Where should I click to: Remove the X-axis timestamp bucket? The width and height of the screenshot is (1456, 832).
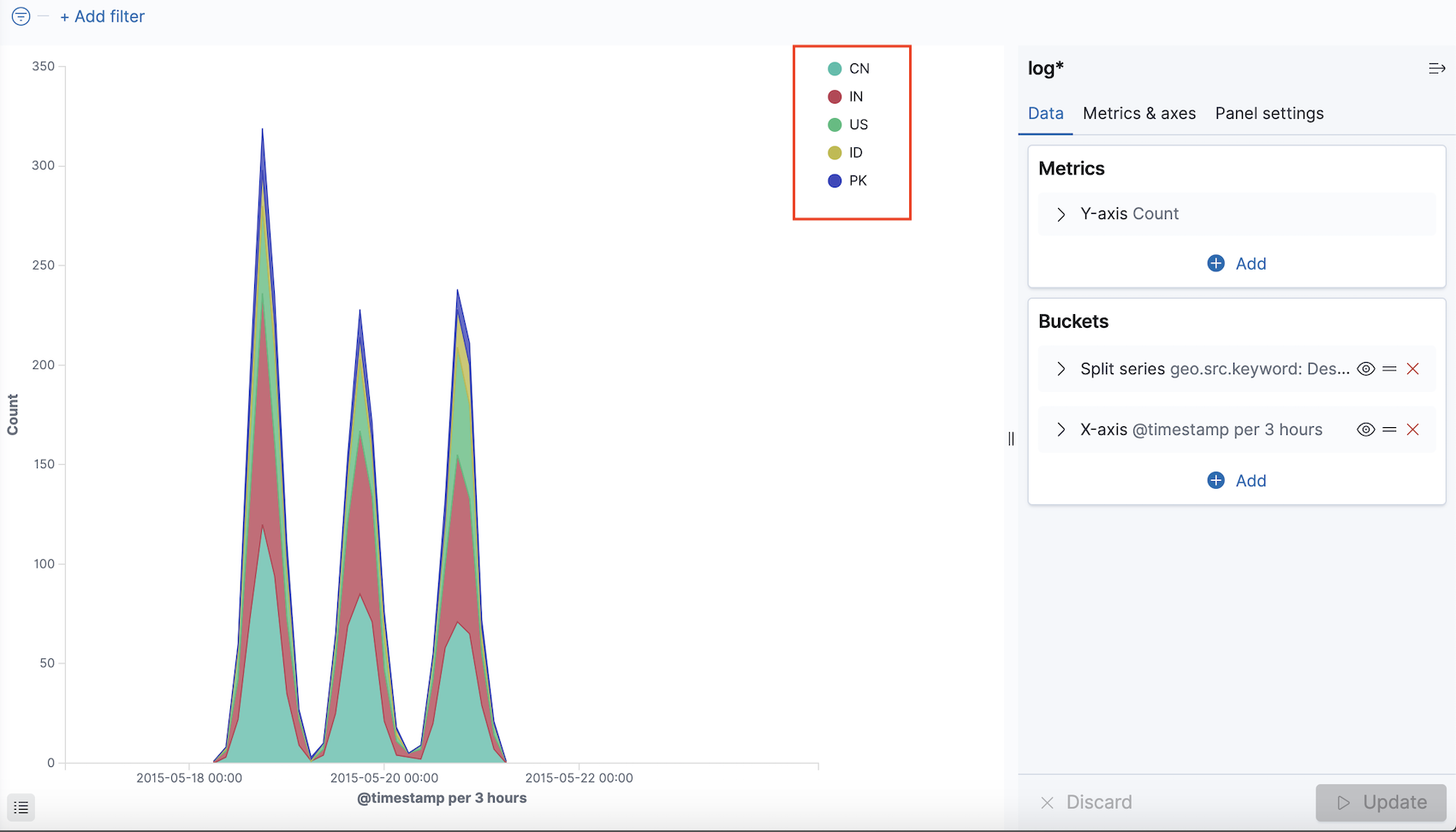1412,430
